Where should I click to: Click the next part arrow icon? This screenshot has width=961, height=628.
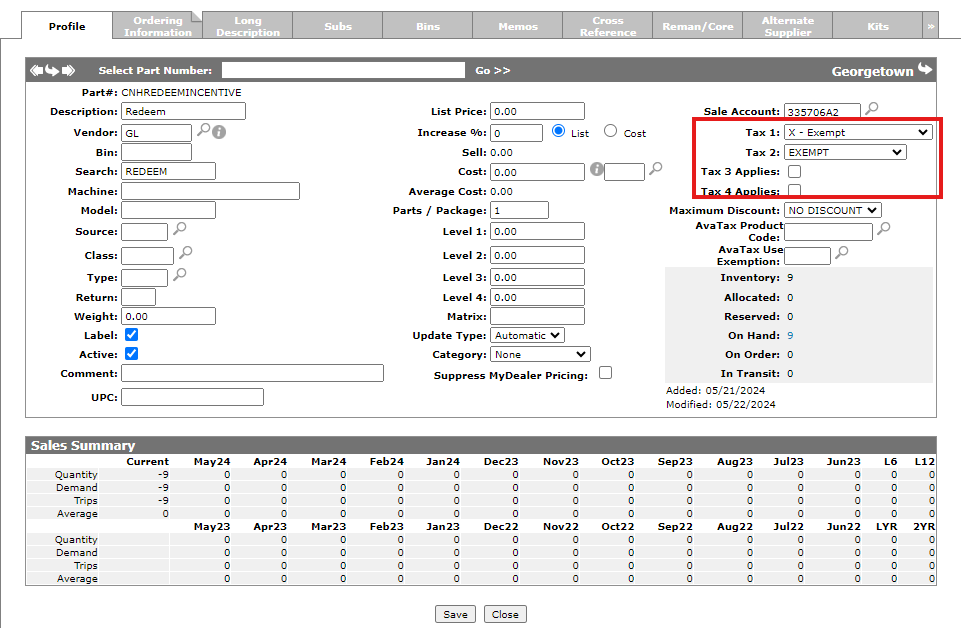click(68, 70)
